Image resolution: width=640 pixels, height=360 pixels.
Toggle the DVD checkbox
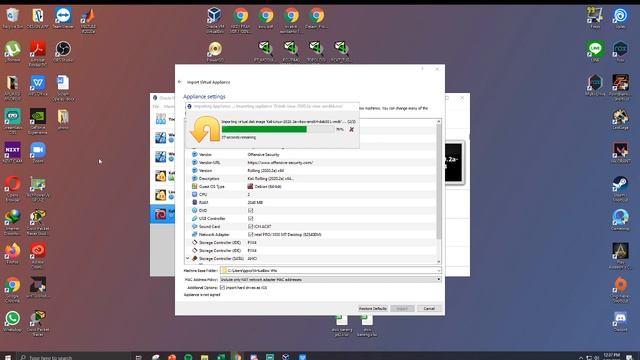(x=250, y=210)
